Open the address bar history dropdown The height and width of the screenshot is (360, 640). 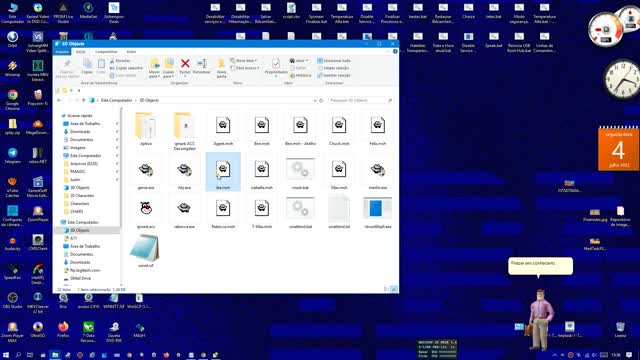tap(315, 100)
